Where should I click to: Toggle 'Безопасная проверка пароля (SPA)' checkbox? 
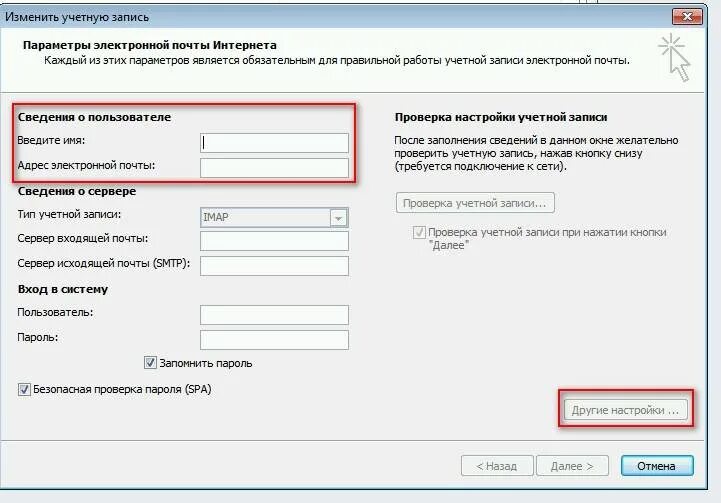point(24,389)
